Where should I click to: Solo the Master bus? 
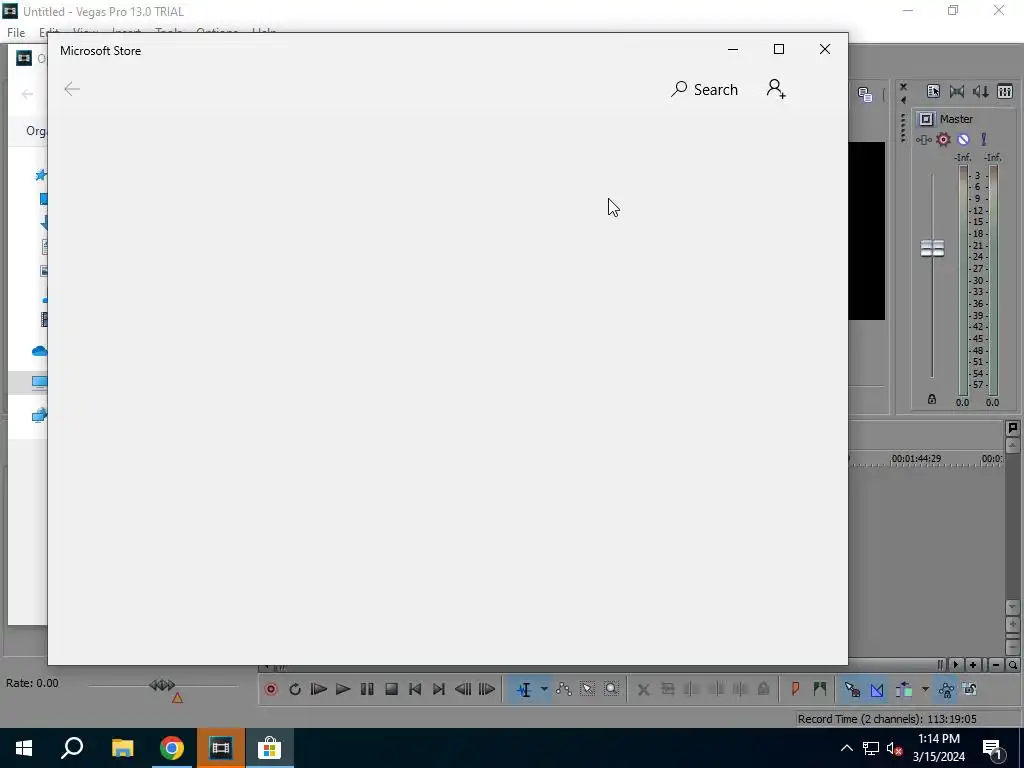tap(984, 139)
